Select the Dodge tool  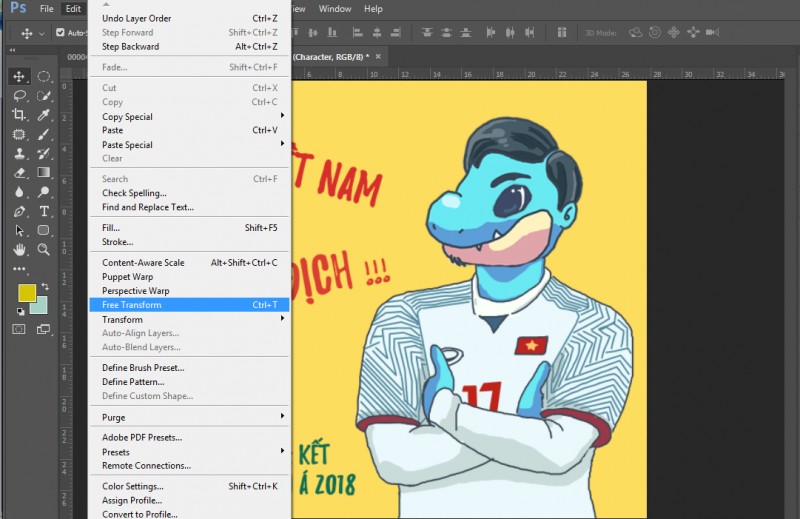(44, 192)
